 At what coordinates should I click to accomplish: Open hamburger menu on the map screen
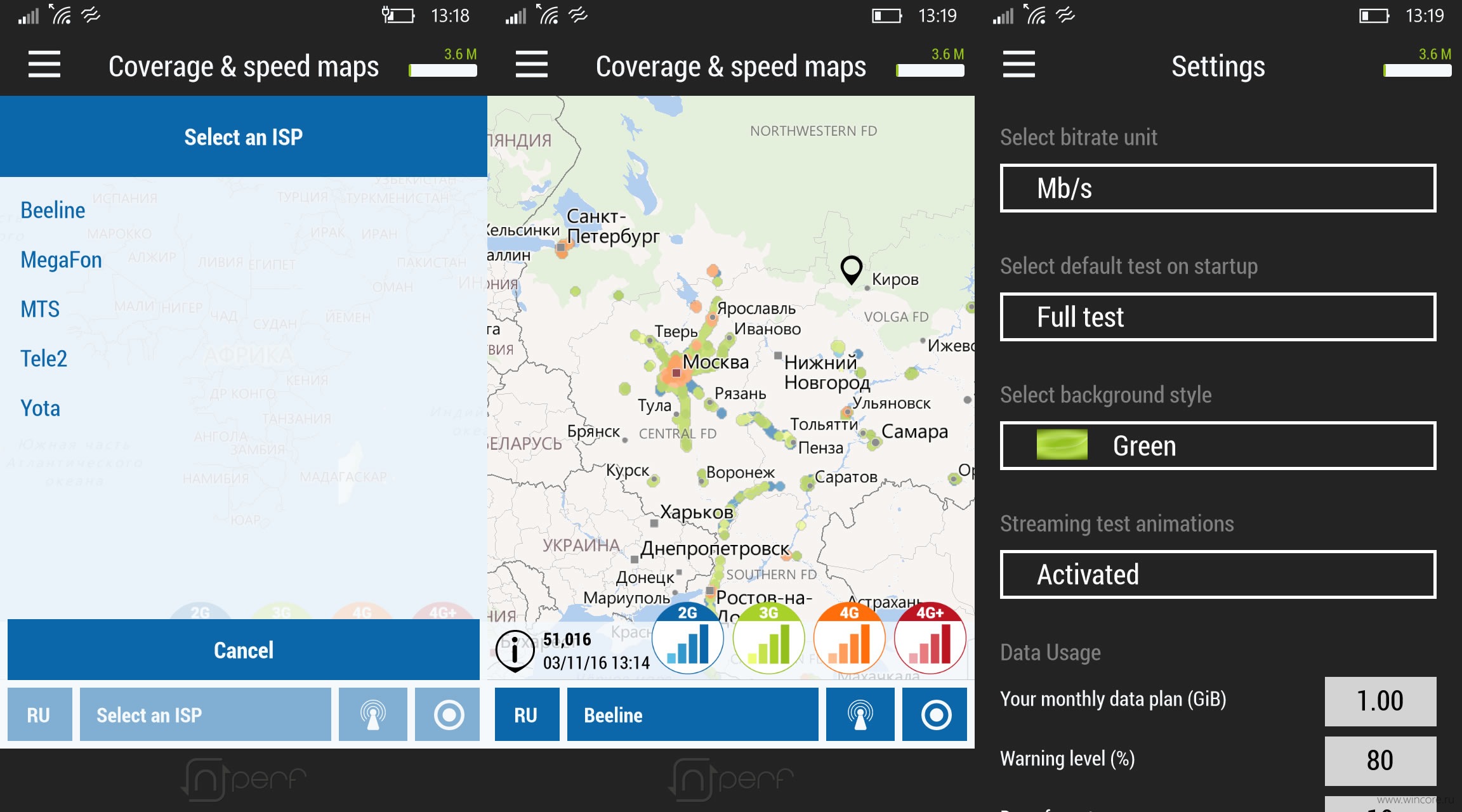(532, 64)
